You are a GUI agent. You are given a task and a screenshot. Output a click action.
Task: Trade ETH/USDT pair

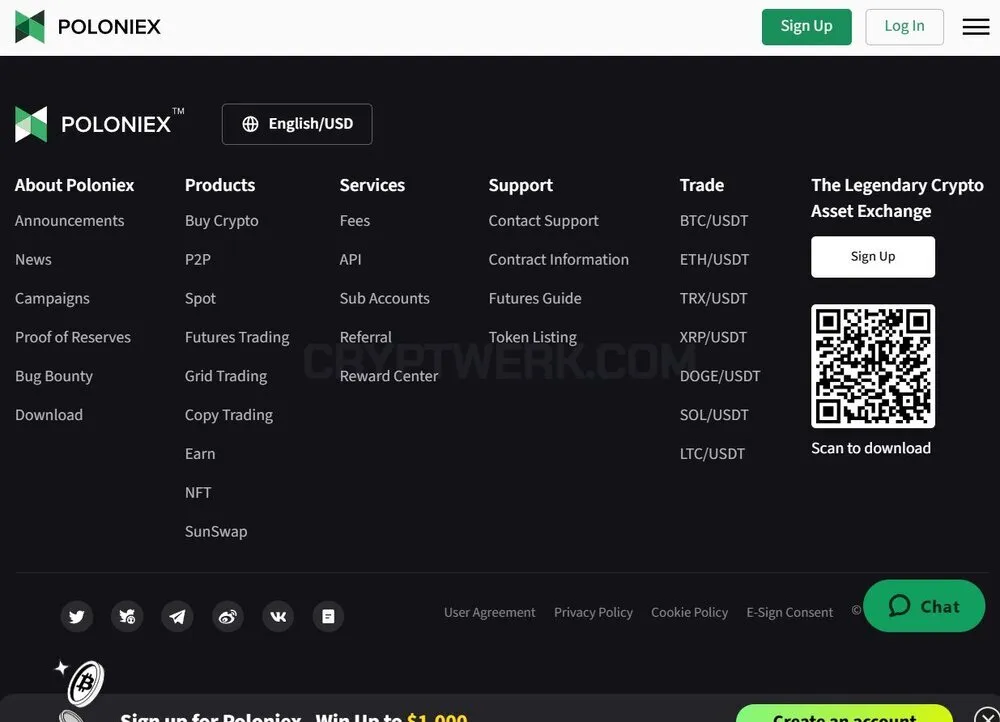click(714, 260)
